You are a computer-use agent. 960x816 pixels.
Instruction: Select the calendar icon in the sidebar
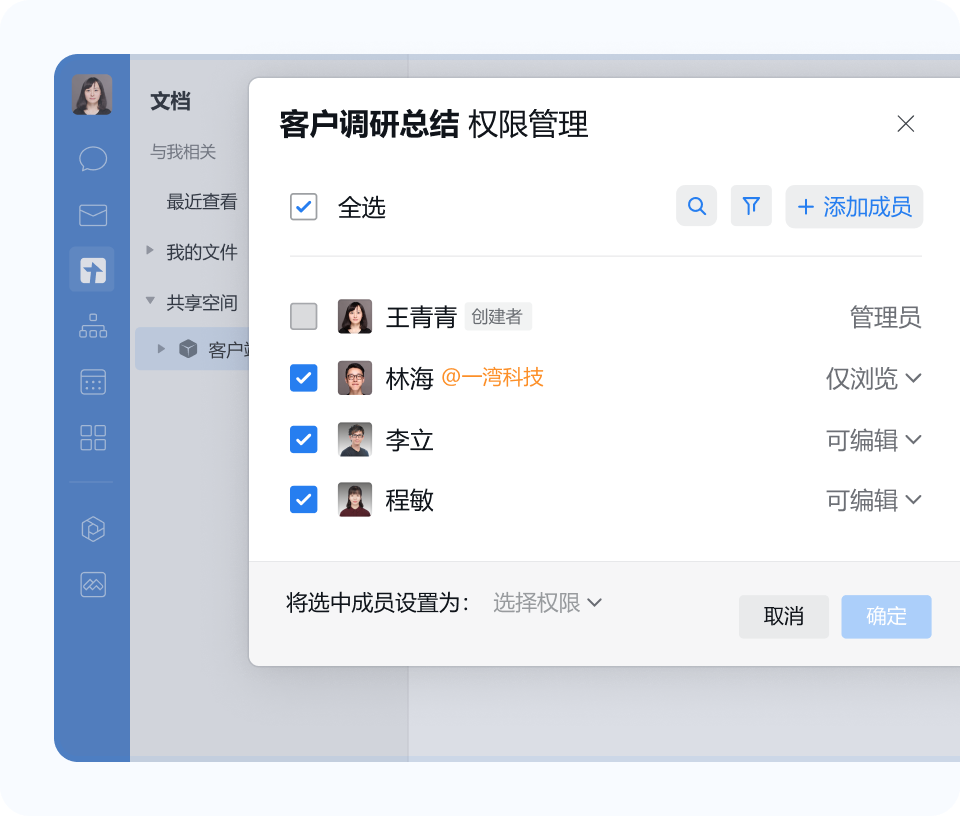tap(92, 382)
